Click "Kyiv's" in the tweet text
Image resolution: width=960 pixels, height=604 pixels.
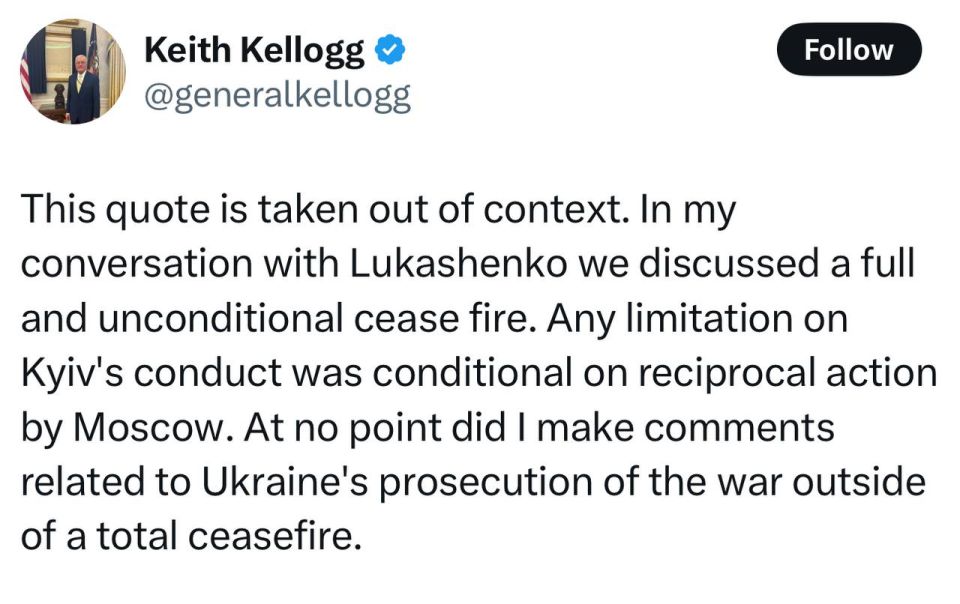(x=72, y=374)
